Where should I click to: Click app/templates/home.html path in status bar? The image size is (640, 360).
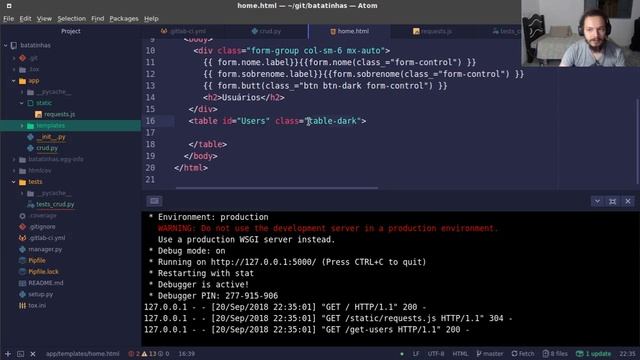(x=83, y=354)
